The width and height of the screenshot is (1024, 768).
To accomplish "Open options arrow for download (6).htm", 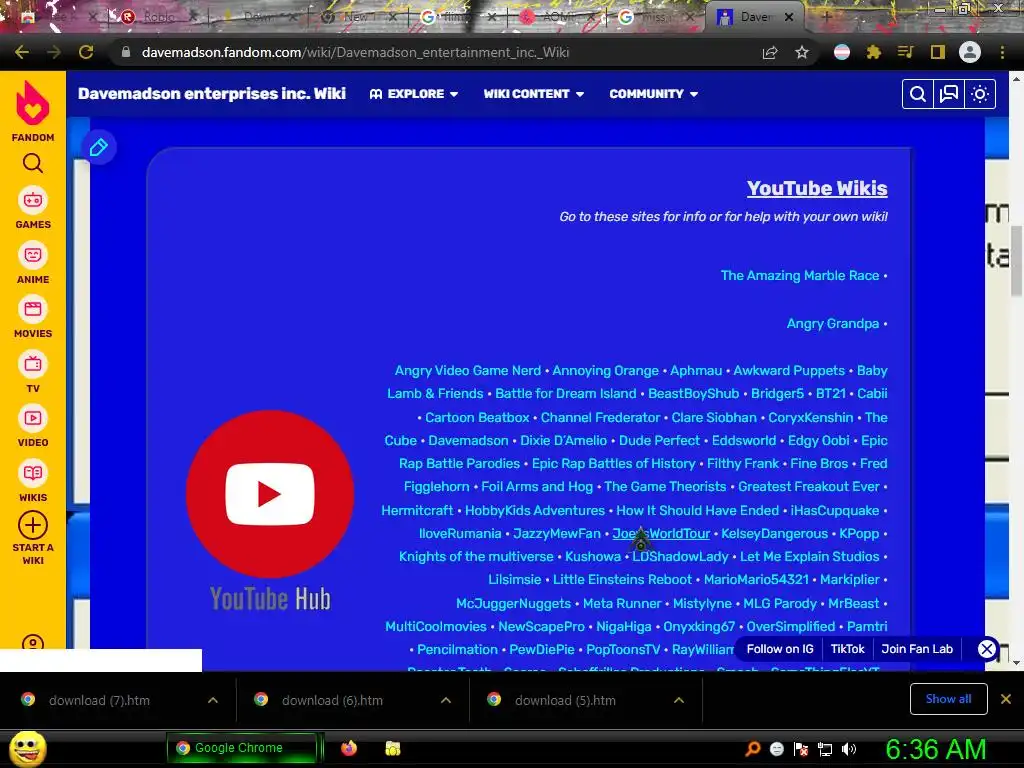I will tap(446, 700).
